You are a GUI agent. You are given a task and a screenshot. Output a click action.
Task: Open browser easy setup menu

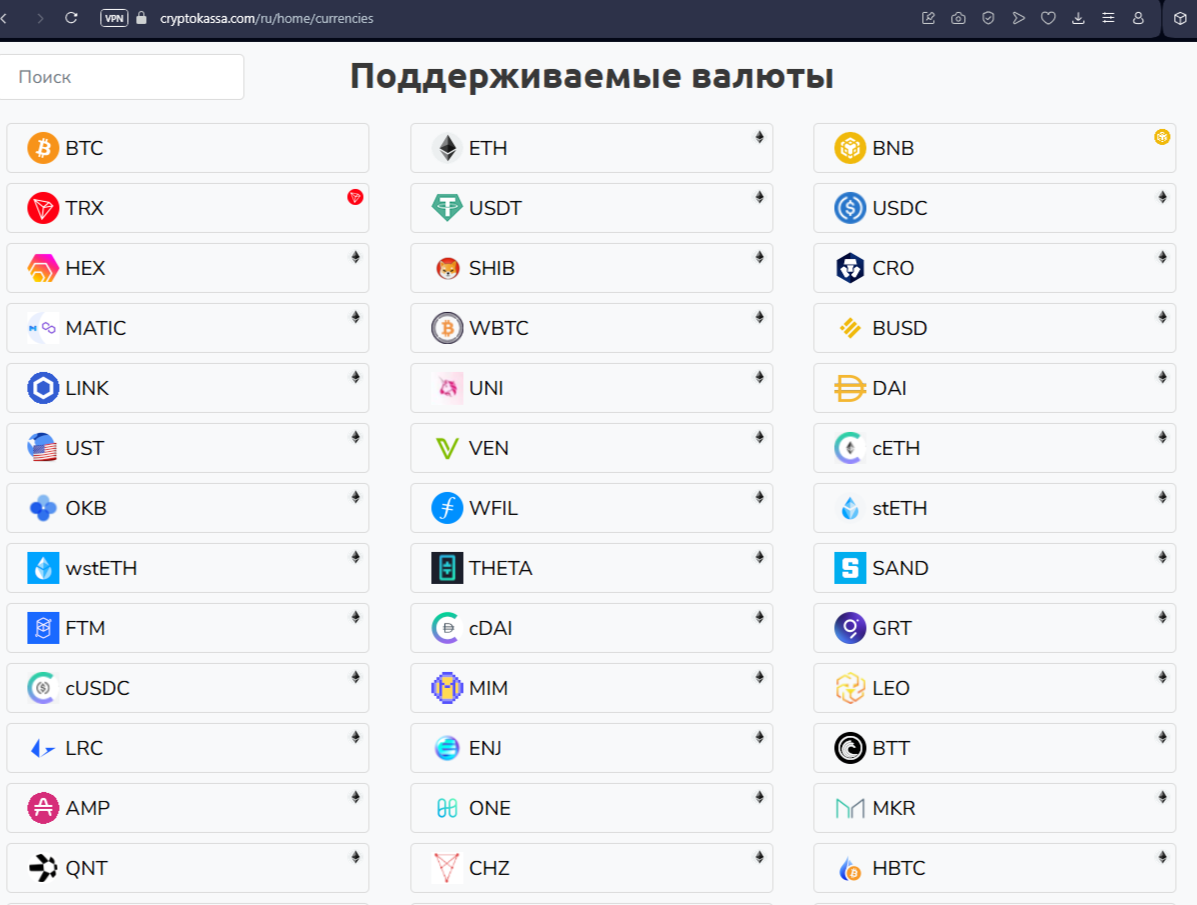1108,18
